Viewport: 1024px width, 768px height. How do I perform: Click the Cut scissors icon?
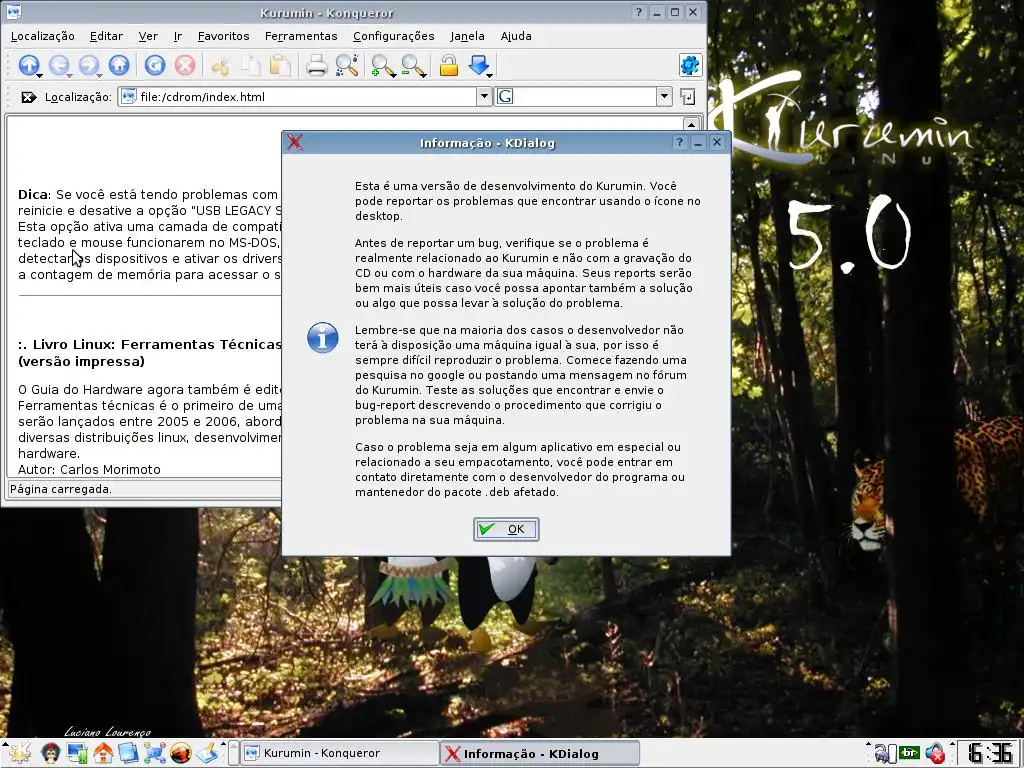pyautogui.click(x=221, y=65)
